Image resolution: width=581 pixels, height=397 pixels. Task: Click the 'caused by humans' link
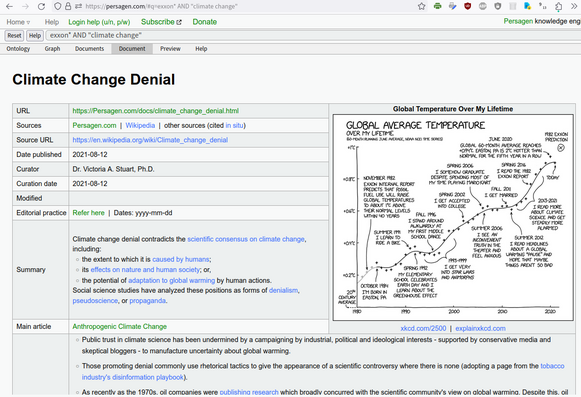pyautogui.click(x=181, y=259)
